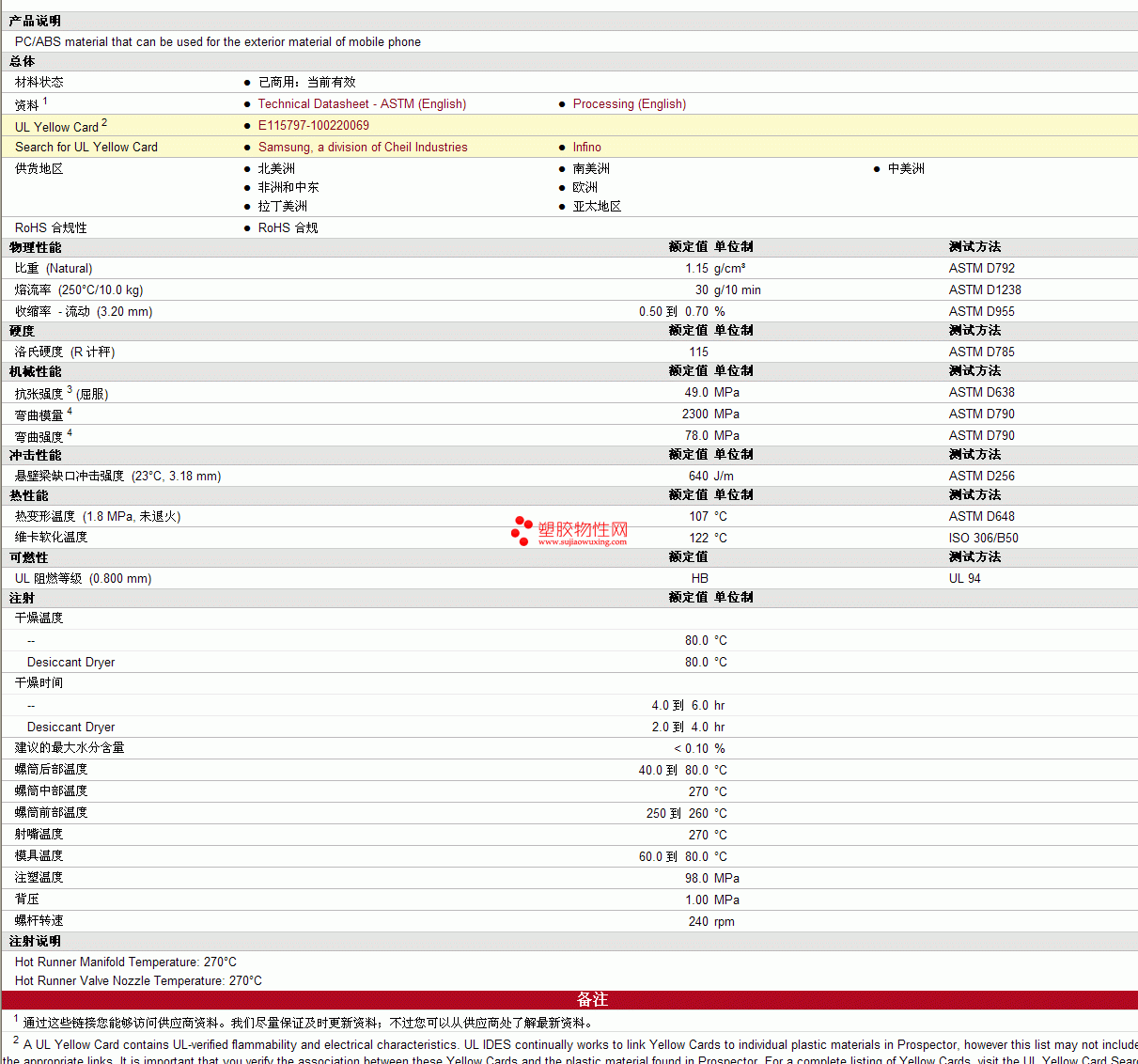Click the 建议的最大水分含量 row label
This screenshot has width=1138, height=1064.
[x=70, y=748]
